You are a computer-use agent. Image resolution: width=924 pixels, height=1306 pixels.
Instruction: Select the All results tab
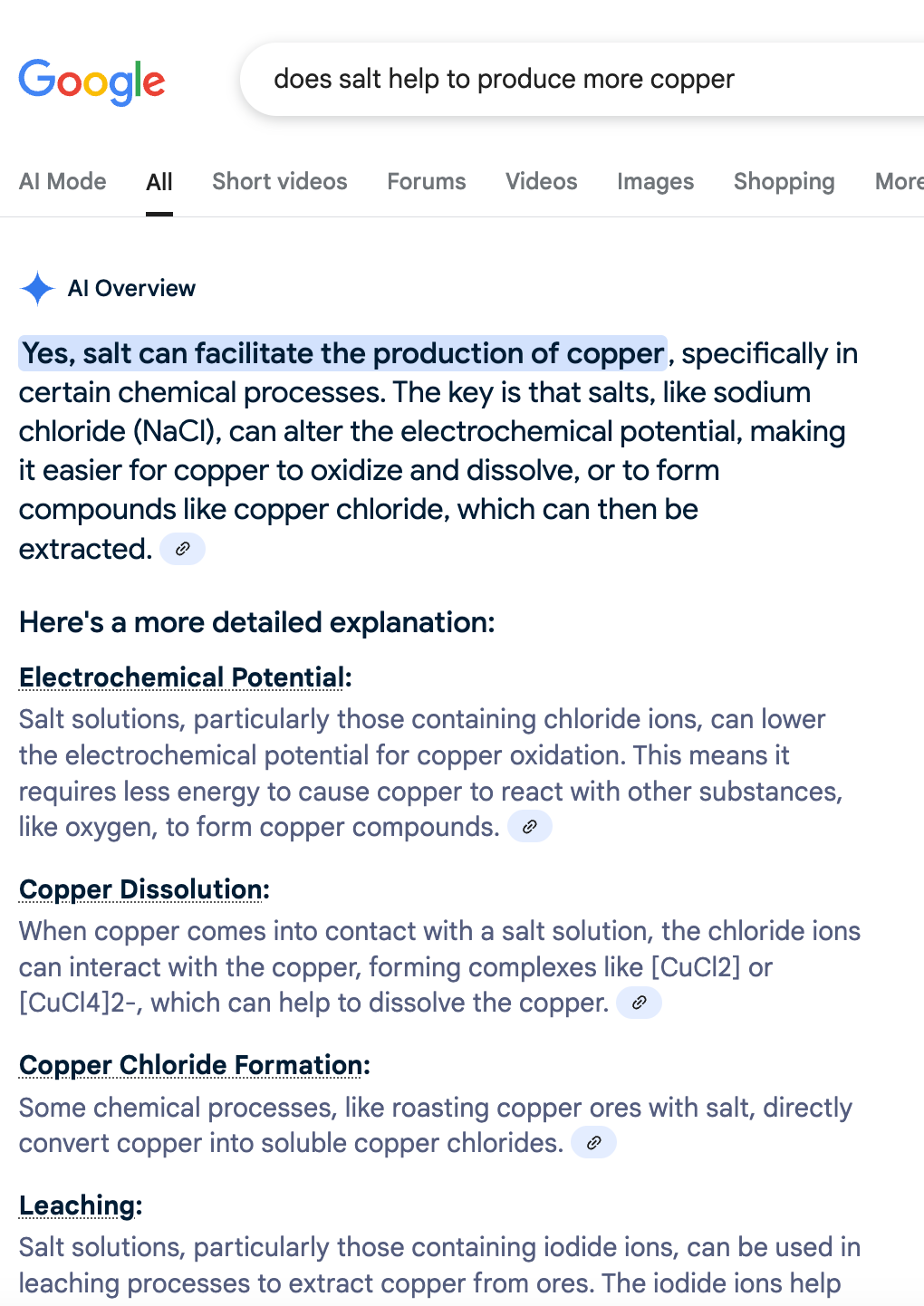point(159,183)
